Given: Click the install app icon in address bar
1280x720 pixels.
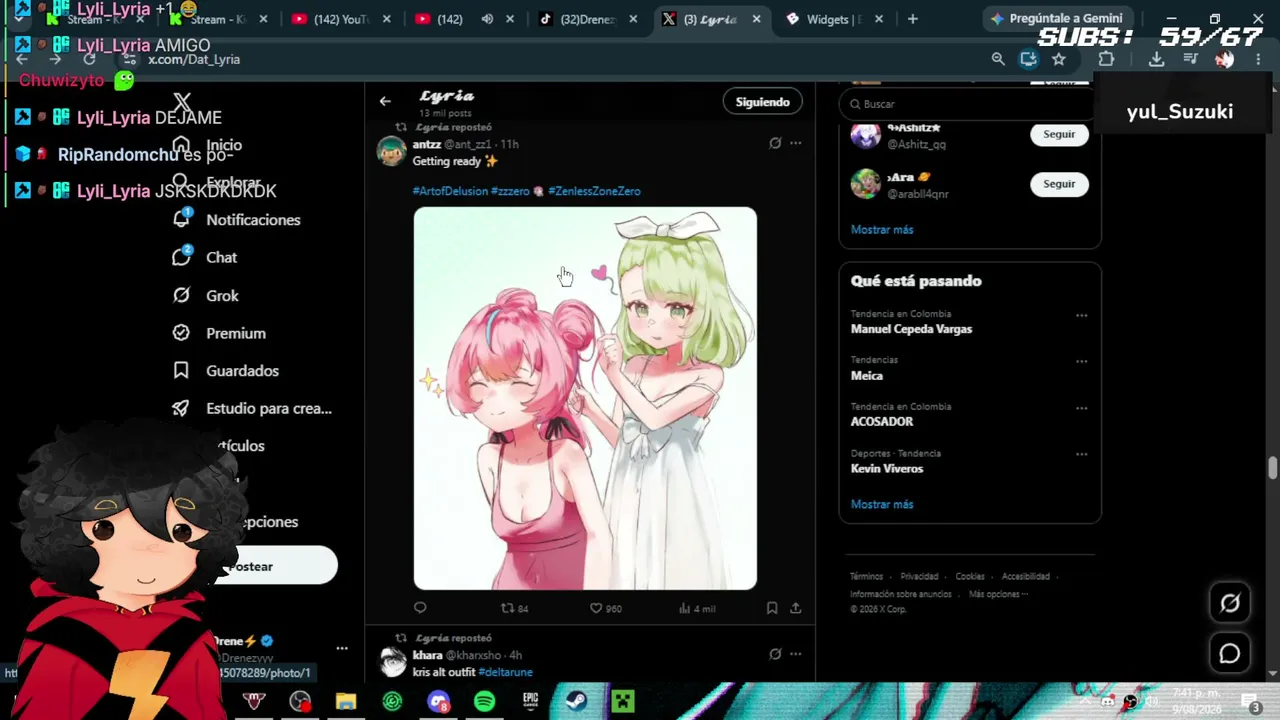Looking at the screenshot, I should [1028, 59].
